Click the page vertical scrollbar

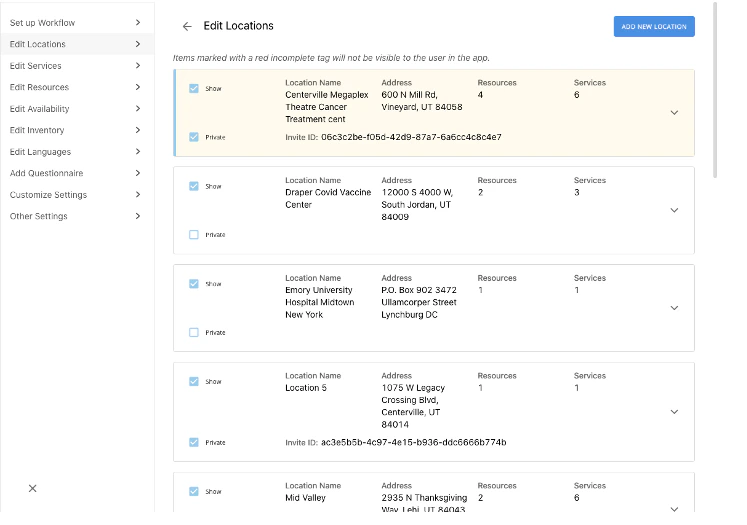[715, 90]
